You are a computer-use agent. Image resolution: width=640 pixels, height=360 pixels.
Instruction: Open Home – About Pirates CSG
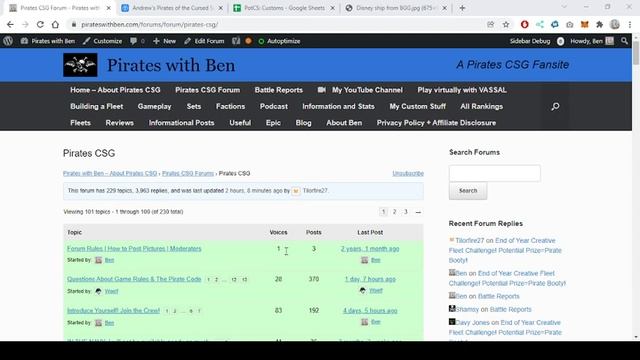tap(115, 90)
